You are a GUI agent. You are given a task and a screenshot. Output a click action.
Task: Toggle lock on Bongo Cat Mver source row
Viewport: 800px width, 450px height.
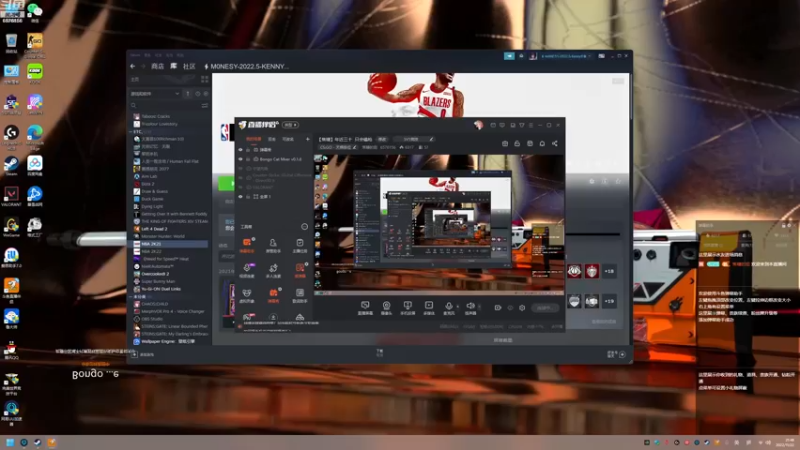pyautogui.click(x=248, y=159)
